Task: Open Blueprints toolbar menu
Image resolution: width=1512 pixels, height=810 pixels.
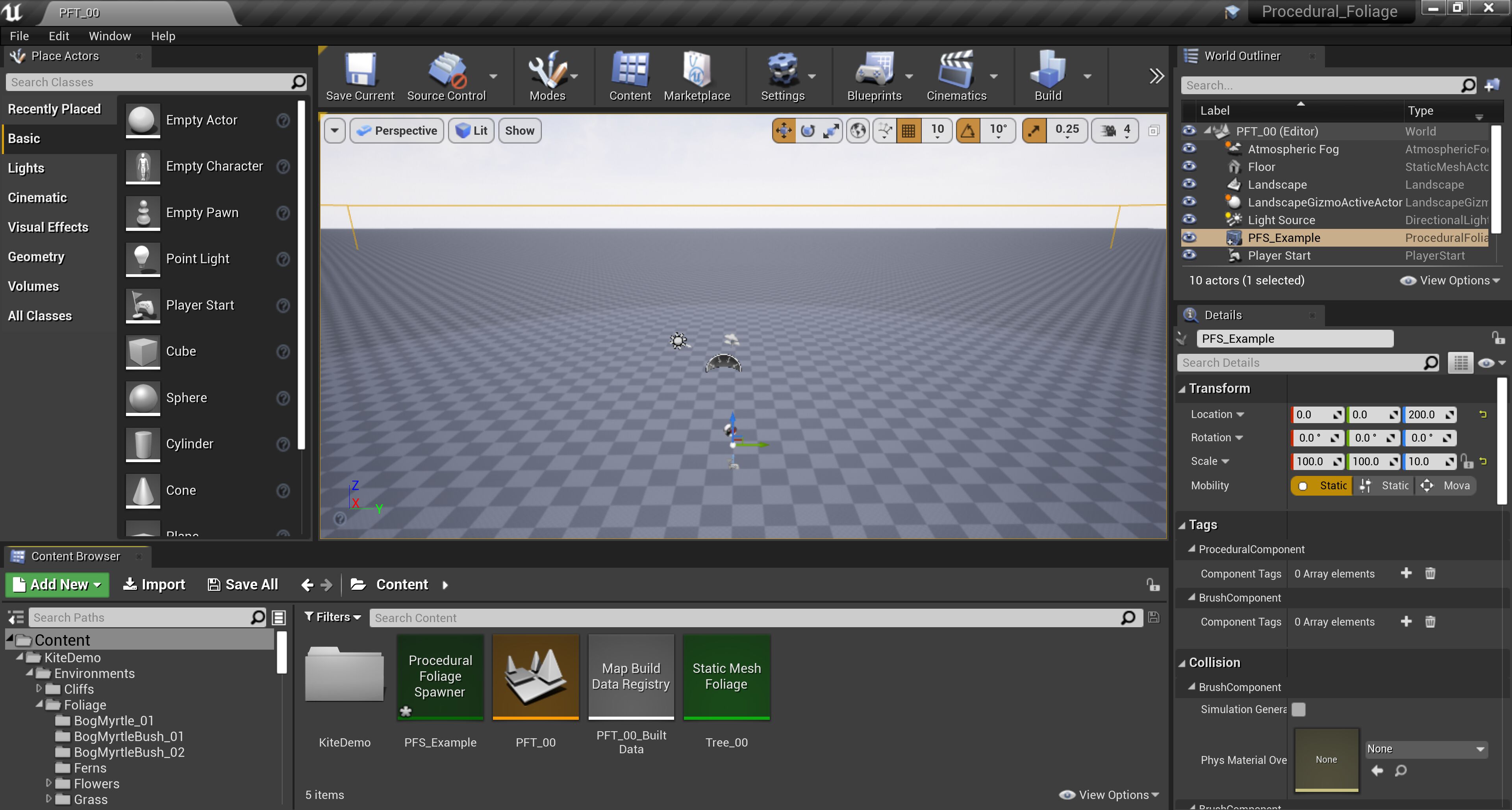Action: (873, 76)
